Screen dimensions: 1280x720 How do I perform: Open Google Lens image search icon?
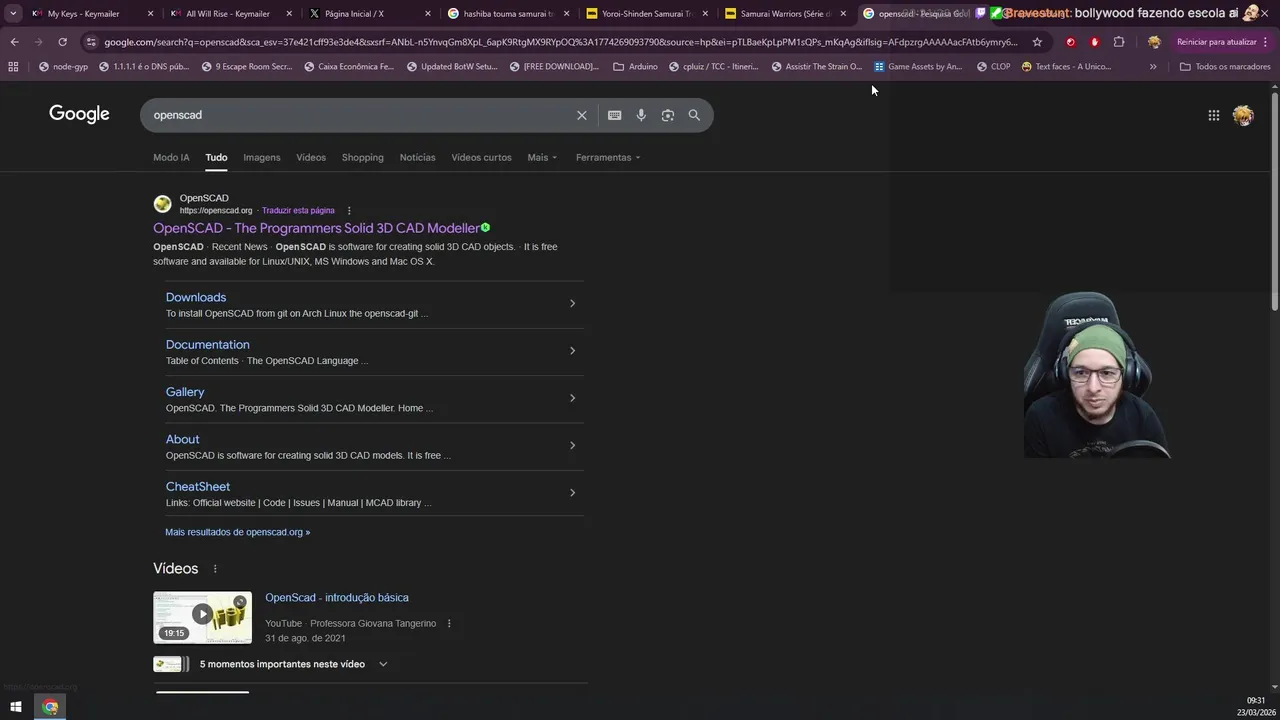pyautogui.click(x=668, y=115)
